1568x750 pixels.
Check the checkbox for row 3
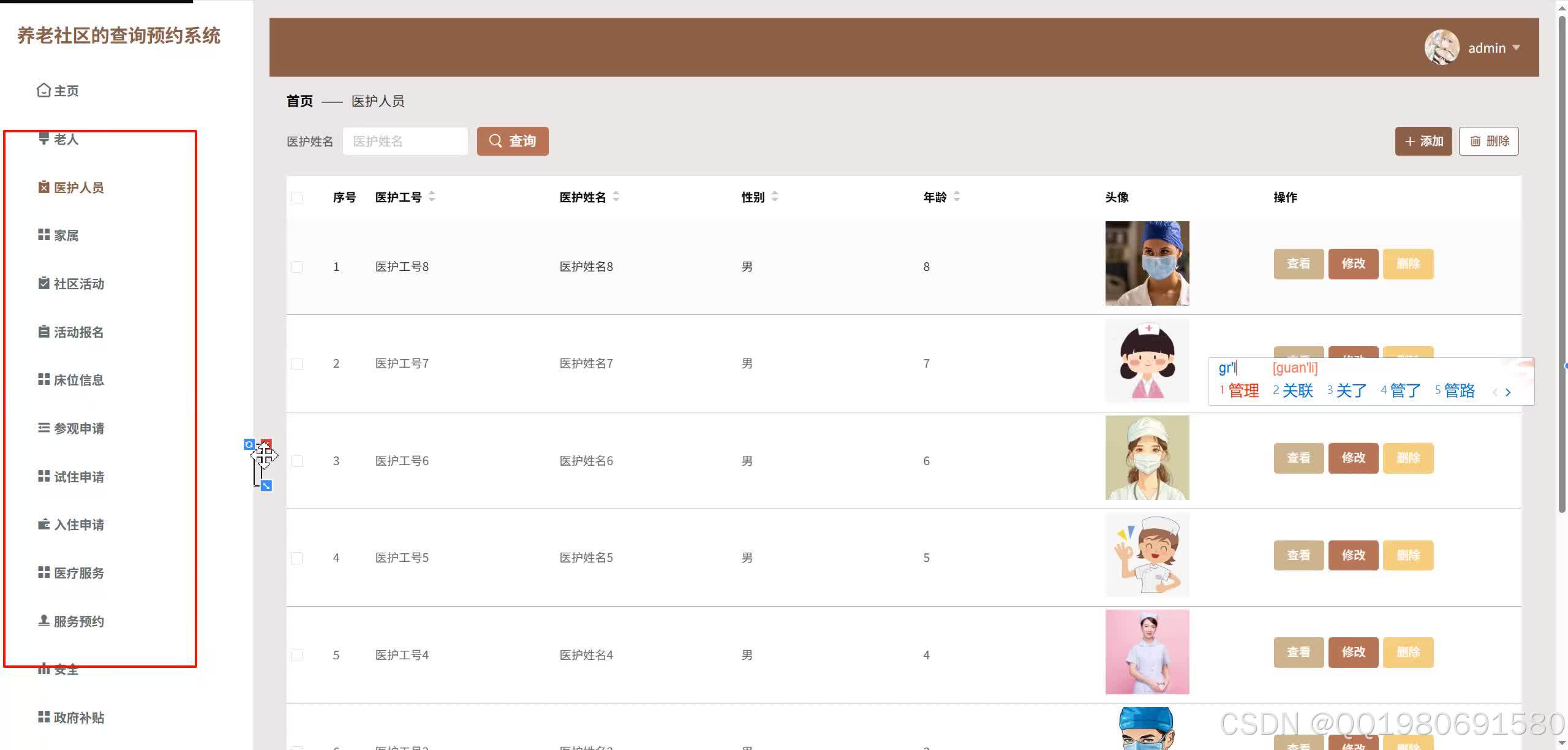[x=297, y=461]
